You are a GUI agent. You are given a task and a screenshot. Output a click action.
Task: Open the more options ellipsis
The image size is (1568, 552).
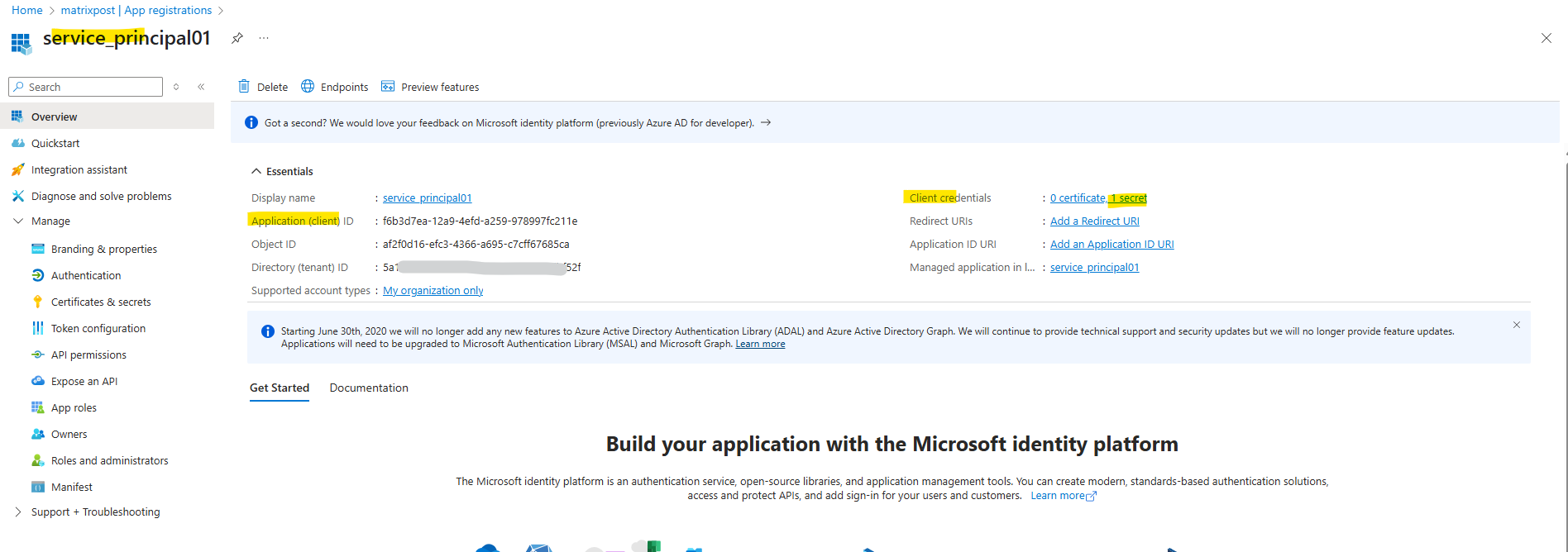coord(264,38)
